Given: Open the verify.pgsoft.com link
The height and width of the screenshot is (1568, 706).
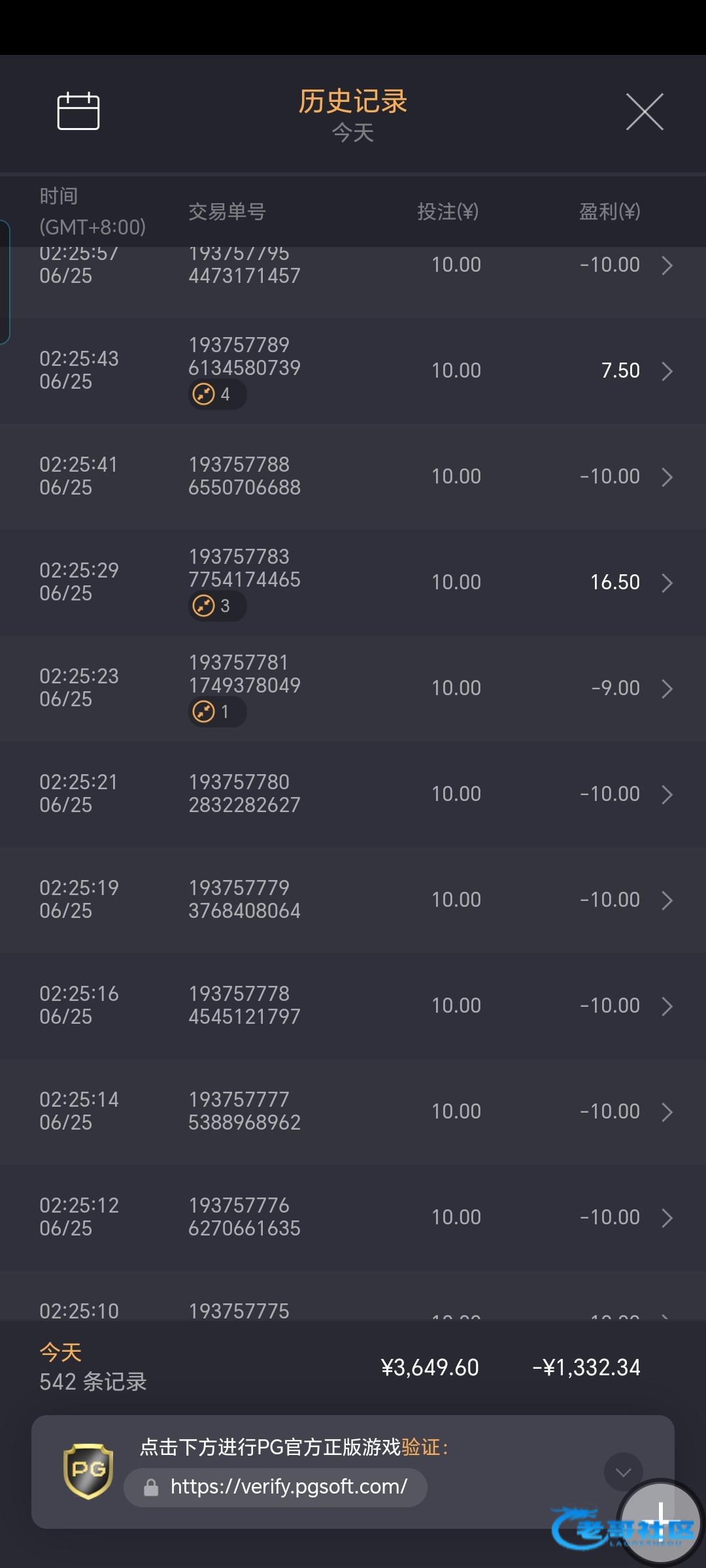Looking at the screenshot, I should 288,1487.
